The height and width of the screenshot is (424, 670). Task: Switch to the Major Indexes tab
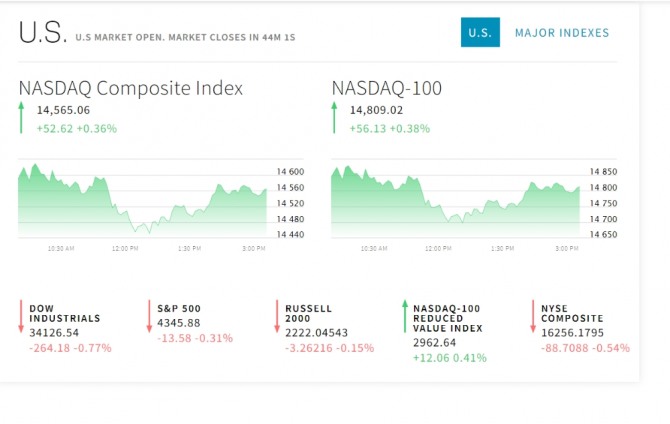point(561,33)
